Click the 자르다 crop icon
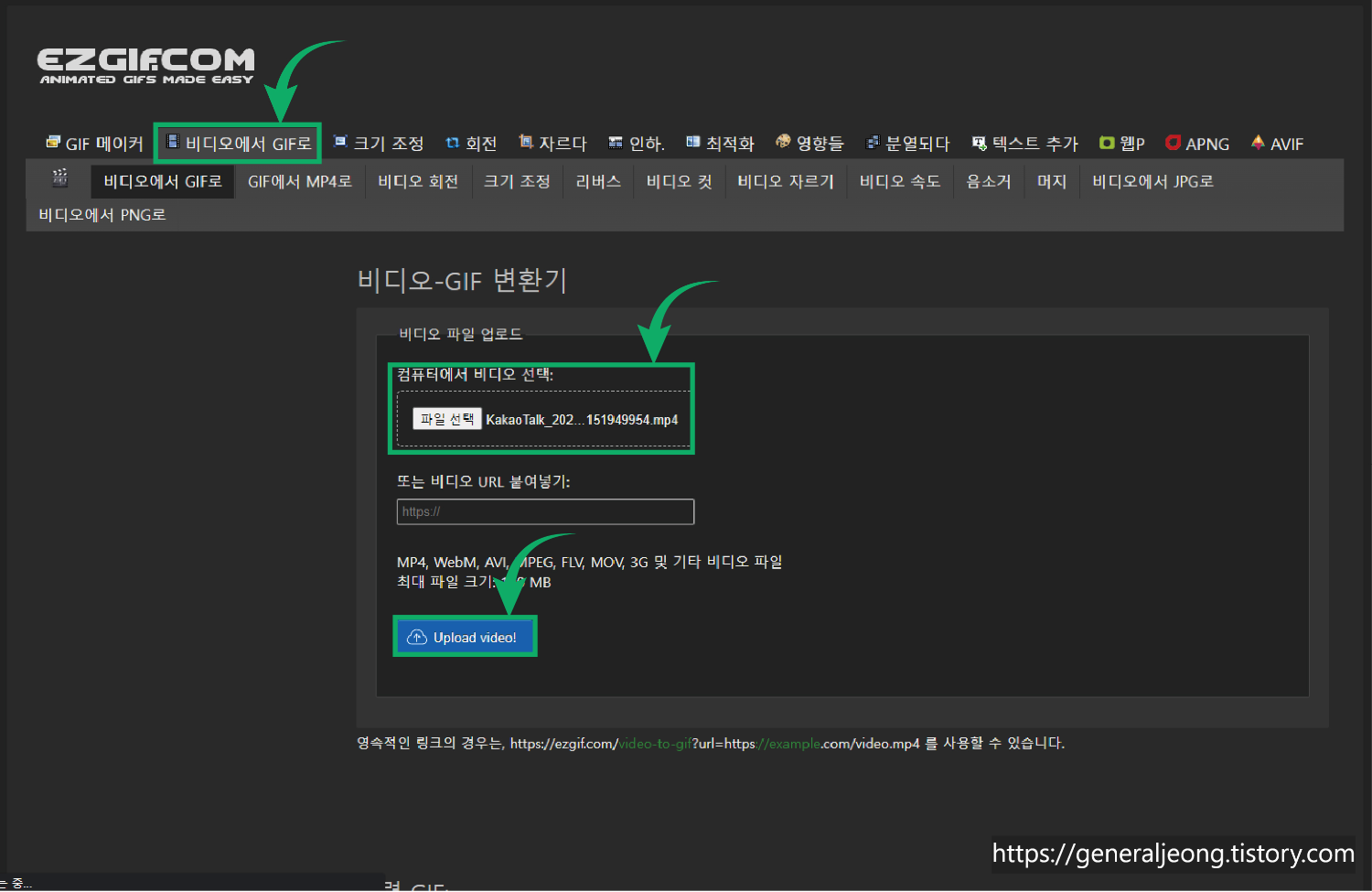 (x=526, y=142)
